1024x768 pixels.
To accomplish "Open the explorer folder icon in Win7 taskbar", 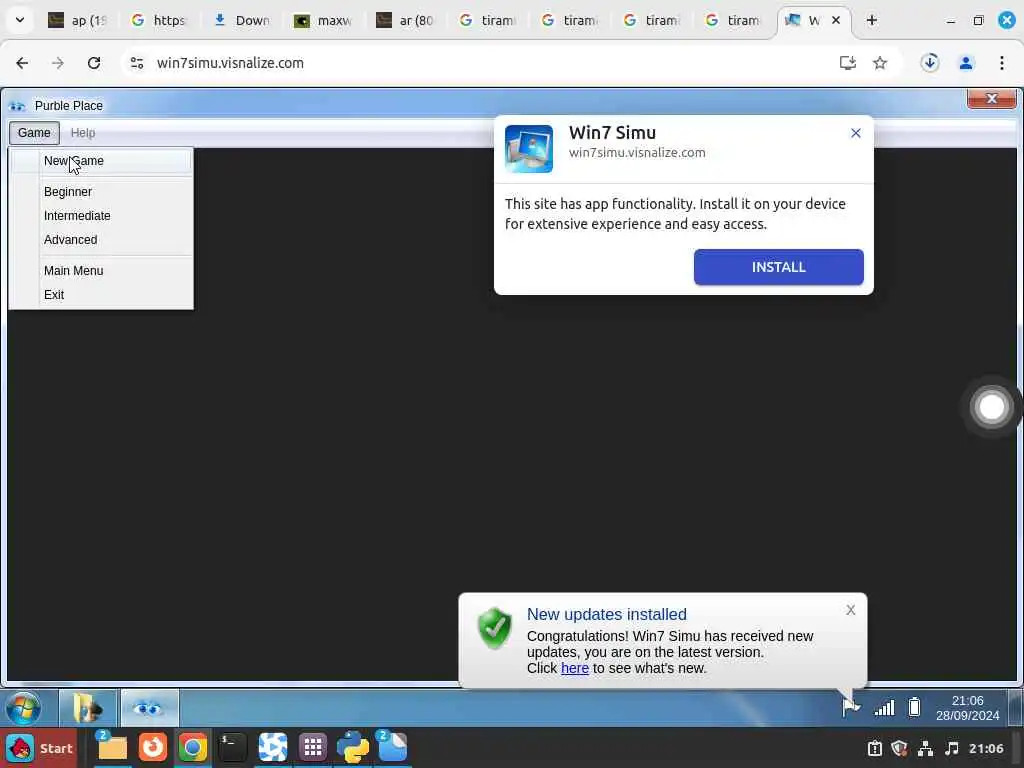I will coord(88,708).
